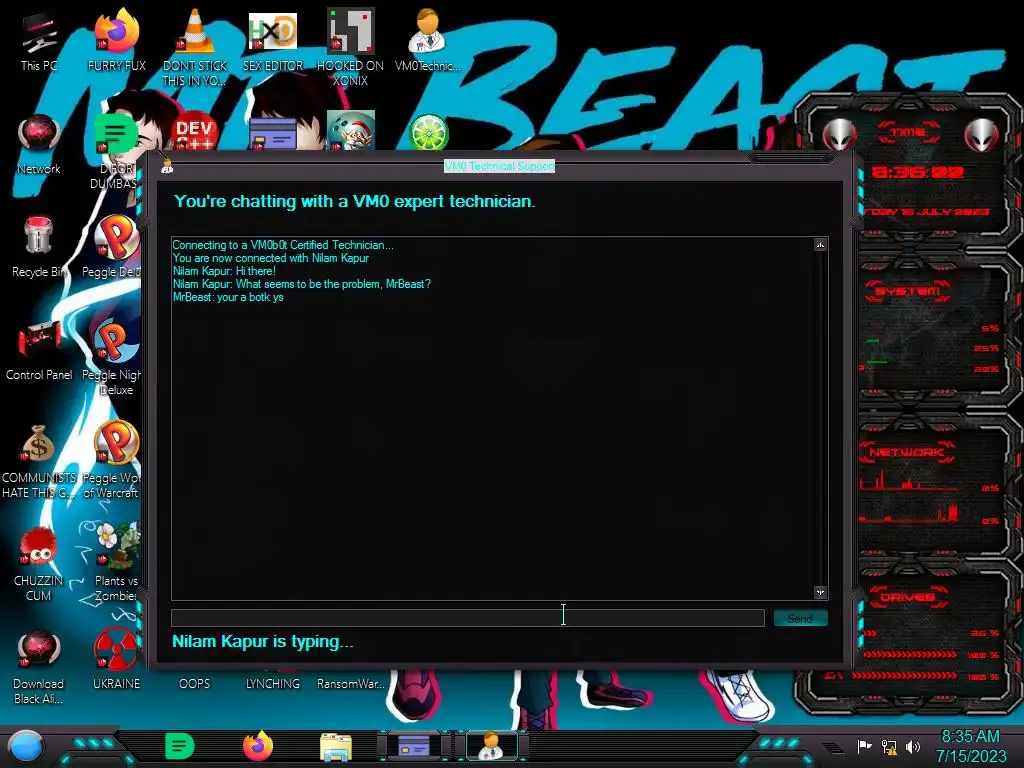The height and width of the screenshot is (768, 1024).
Task: Open the VLC cone desktop shortcut
Action: [x=195, y=47]
